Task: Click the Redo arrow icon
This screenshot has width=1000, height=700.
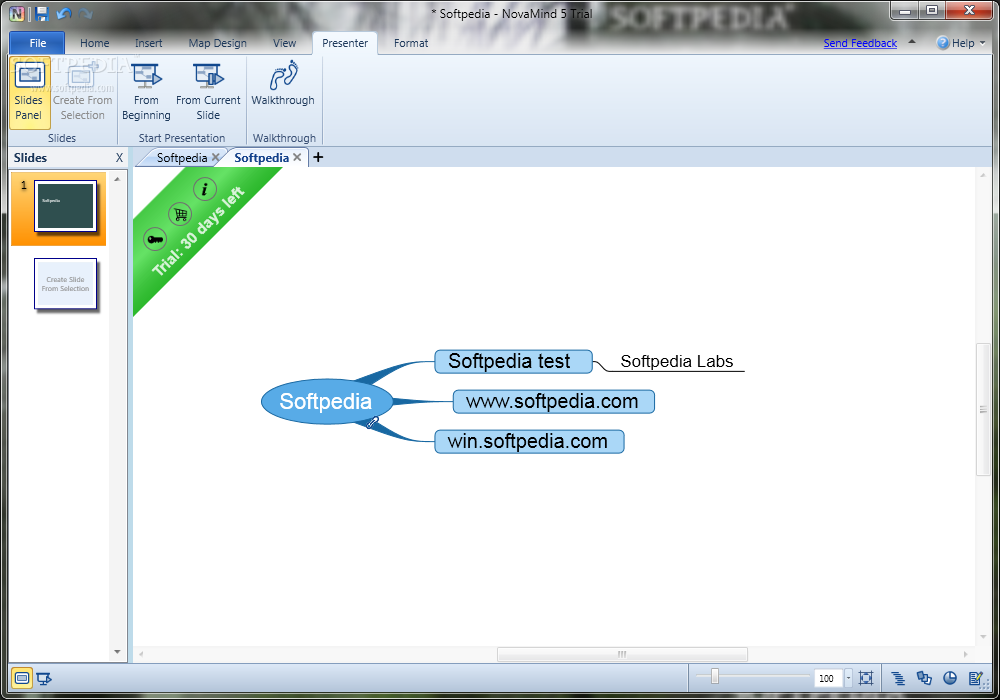Action: (x=86, y=13)
